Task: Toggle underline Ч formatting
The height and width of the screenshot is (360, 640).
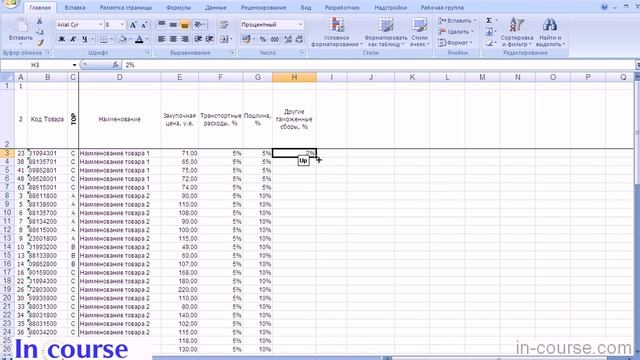Action: pyautogui.click(x=84, y=39)
